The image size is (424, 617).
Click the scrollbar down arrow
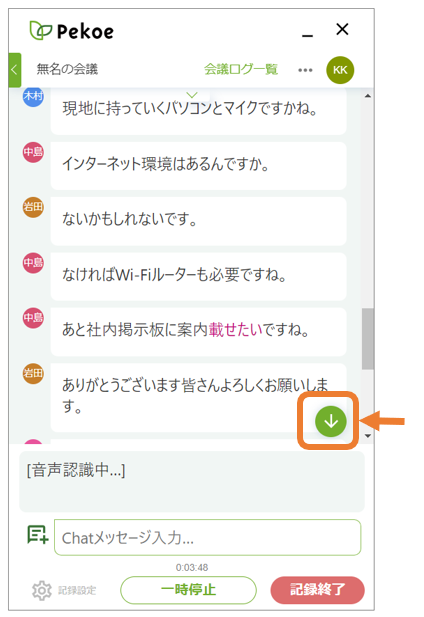[368, 436]
